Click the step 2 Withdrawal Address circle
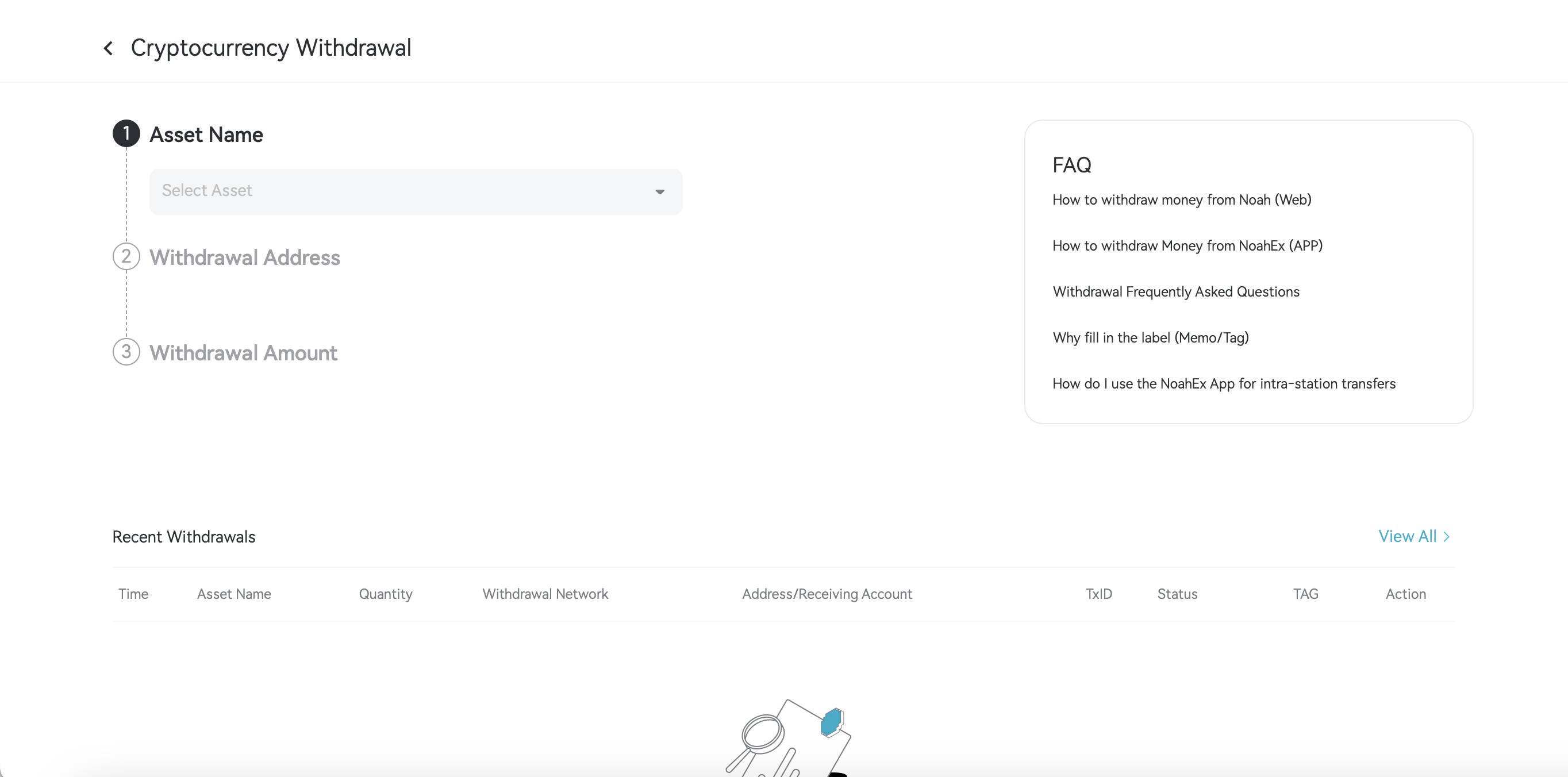The width and height of the screenshot is (1568, 777). tap(126, 257)
